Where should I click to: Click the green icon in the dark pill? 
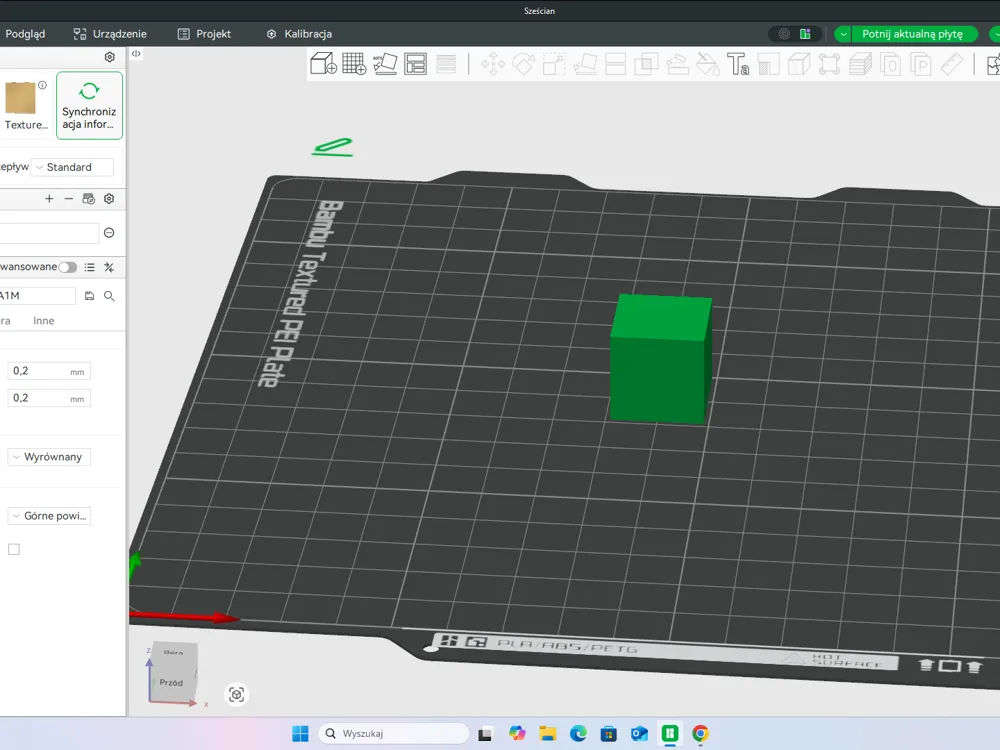click(805, 34)
